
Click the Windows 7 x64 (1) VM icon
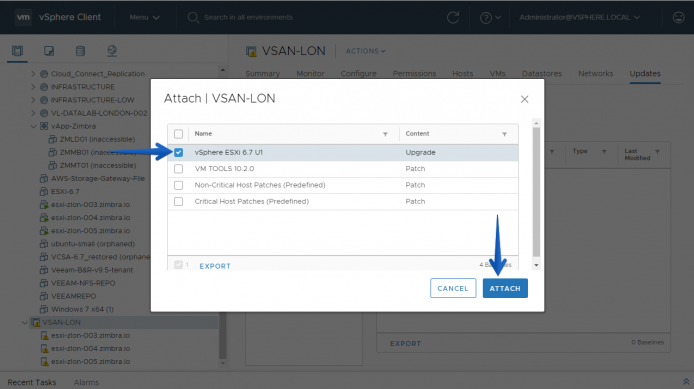tap(44, 309)
